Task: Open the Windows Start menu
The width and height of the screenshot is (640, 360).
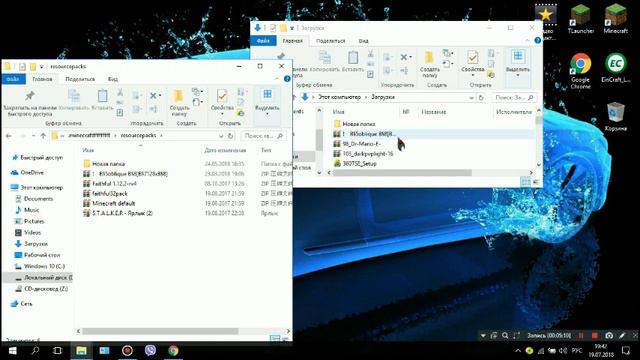Action: [12, 351]
